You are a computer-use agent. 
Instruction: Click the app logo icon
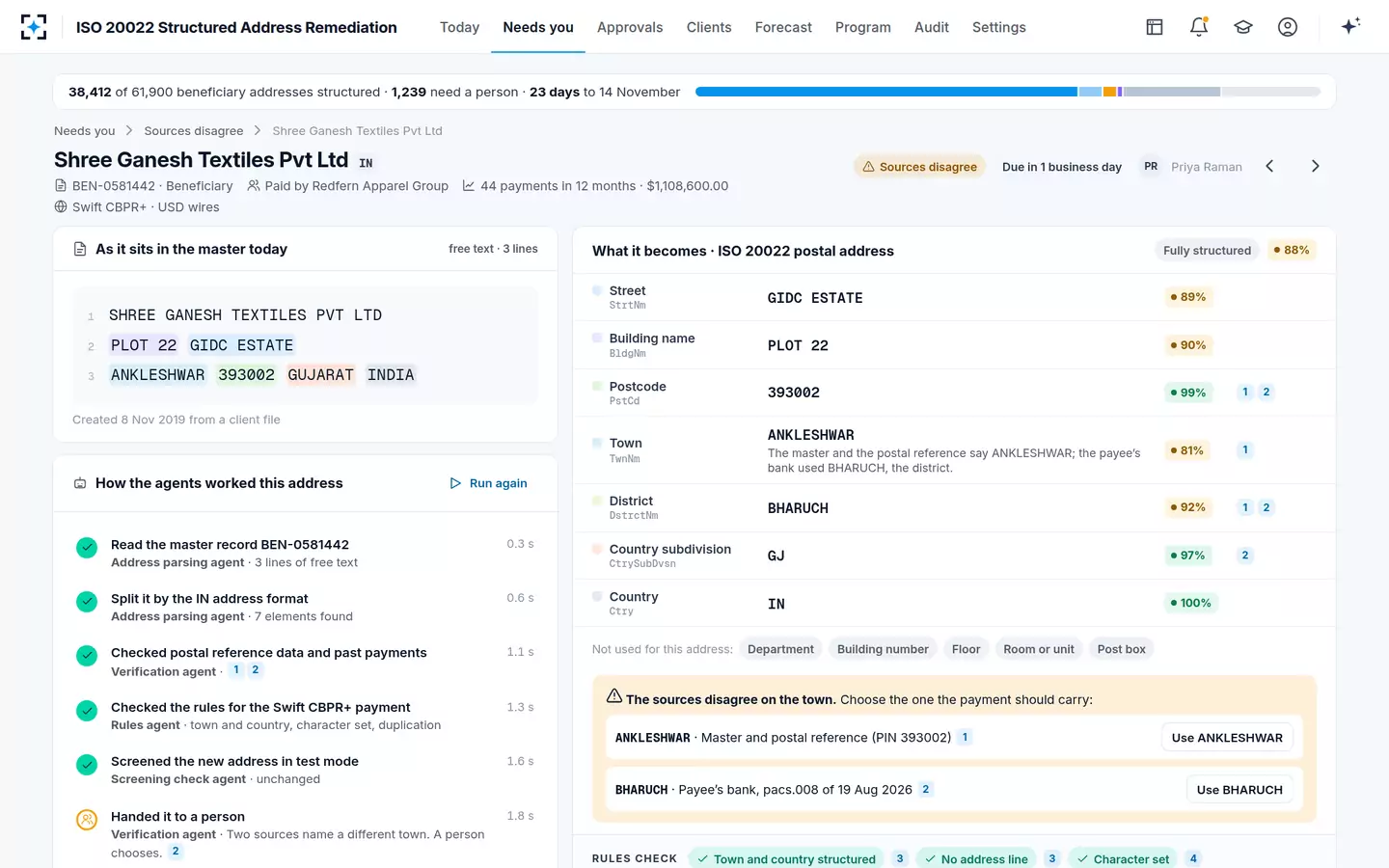pyautogui.click(x=34, y=27)
